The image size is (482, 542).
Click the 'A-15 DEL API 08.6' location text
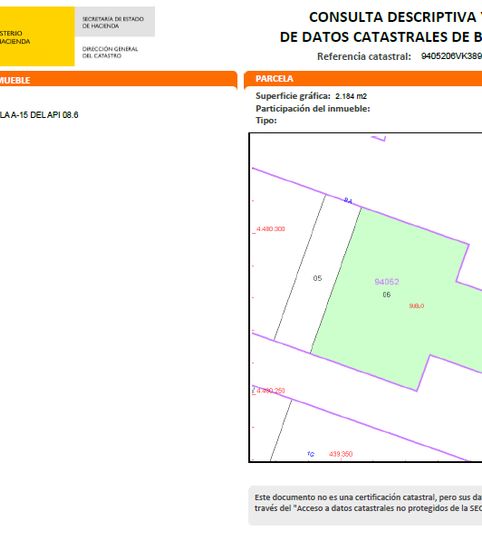pos(44,115)
